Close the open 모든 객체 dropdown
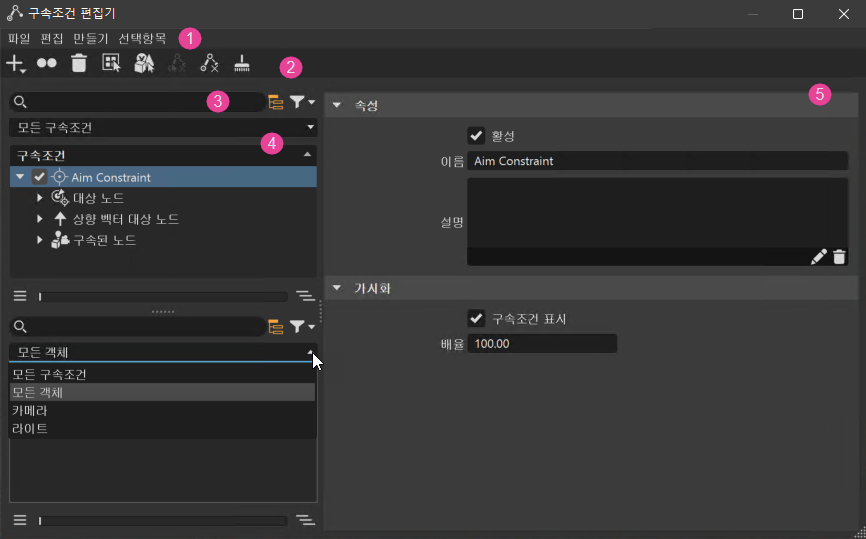Screen dimensions: 866x539 163,352
